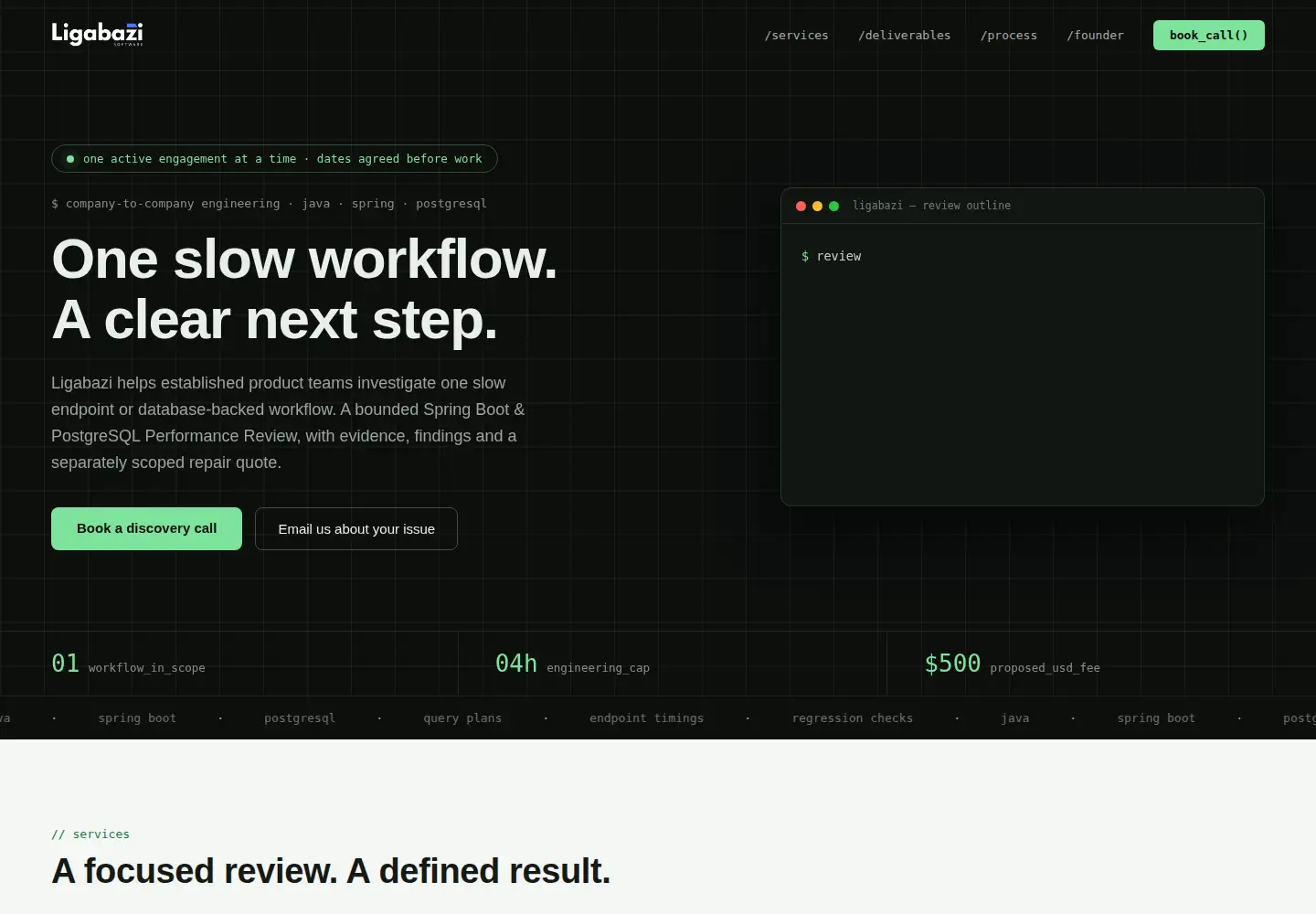Screen dimensions: 1316x914
Task: Click Email us about your issue
Action: point(356,528)
